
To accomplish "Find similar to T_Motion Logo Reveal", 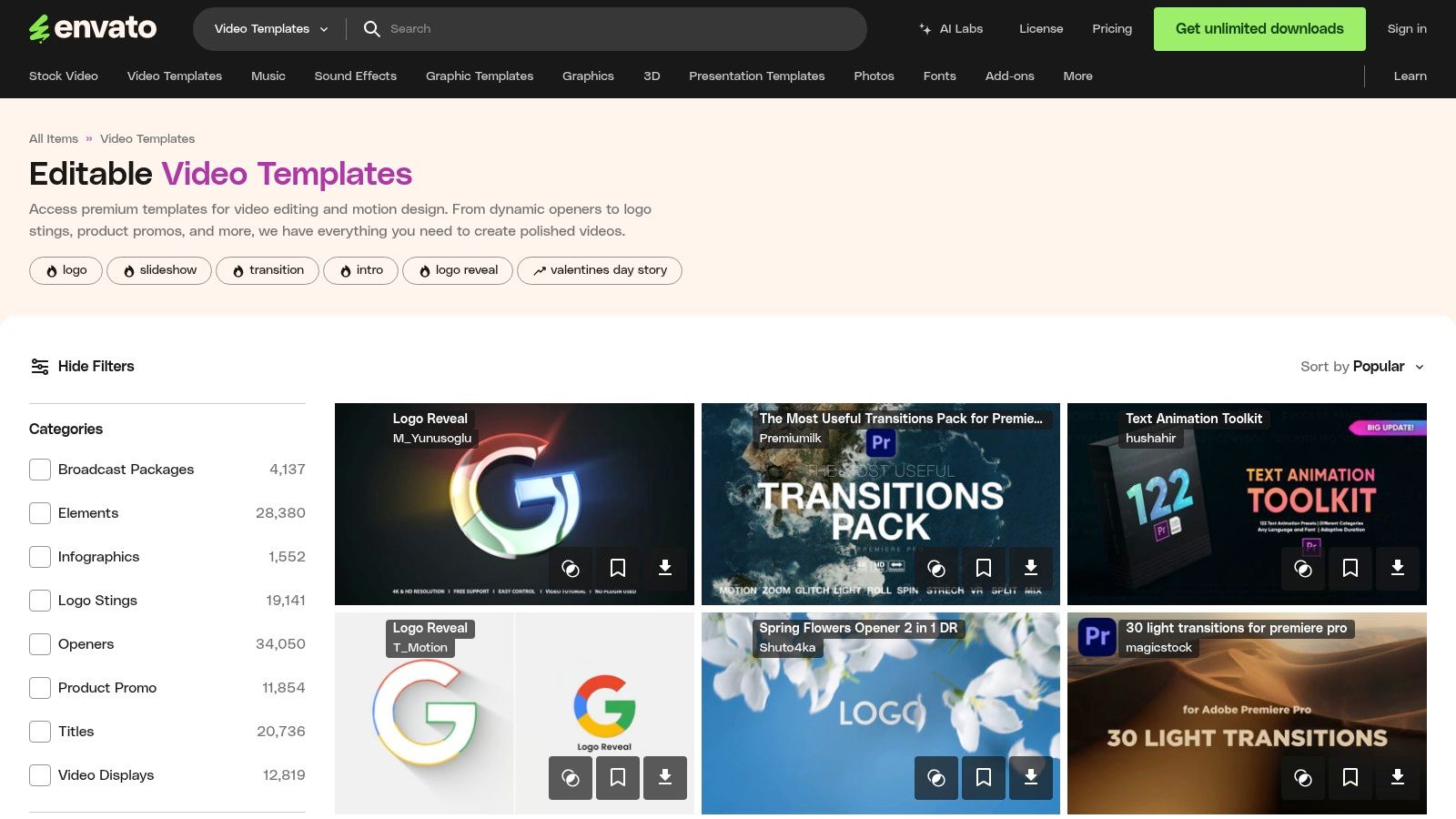I will click(571, 778).
